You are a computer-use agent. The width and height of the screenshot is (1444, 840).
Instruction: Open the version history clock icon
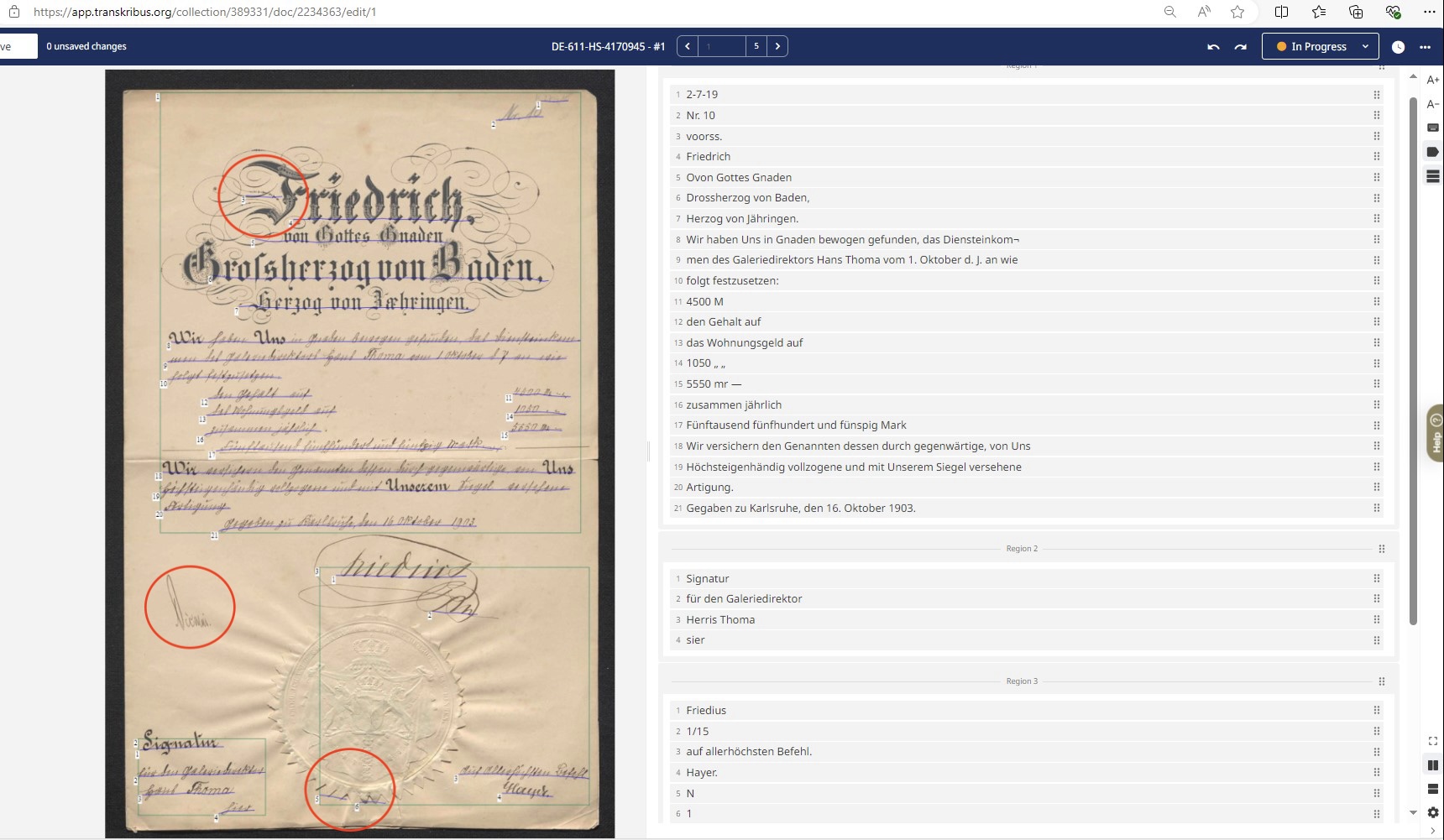coord(1398,47)
